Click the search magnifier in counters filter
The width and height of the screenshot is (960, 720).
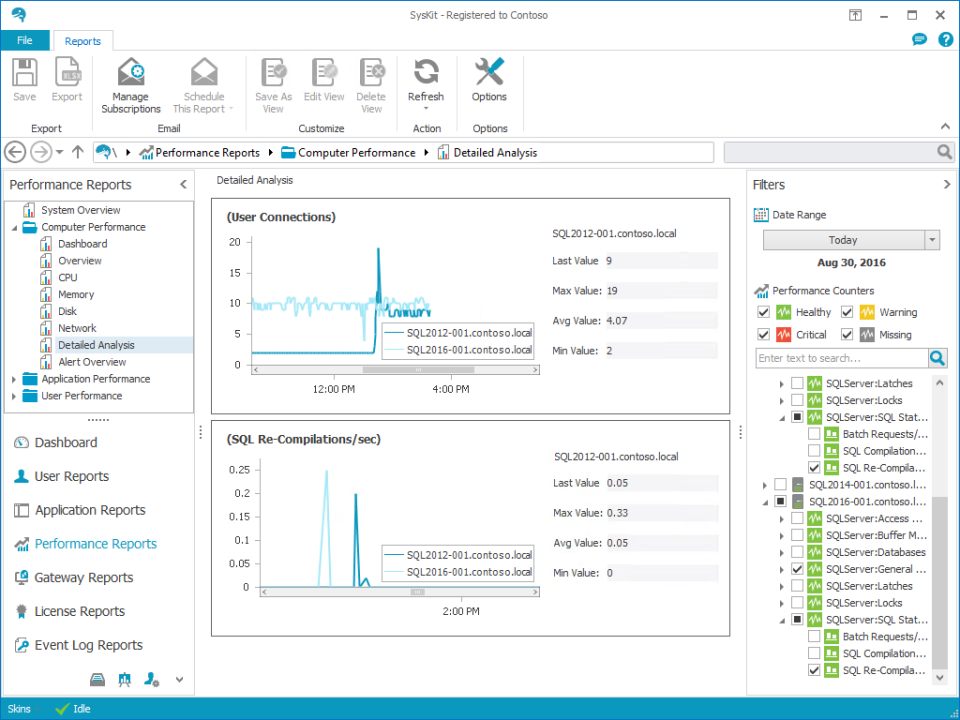click(x=937, y=358)
